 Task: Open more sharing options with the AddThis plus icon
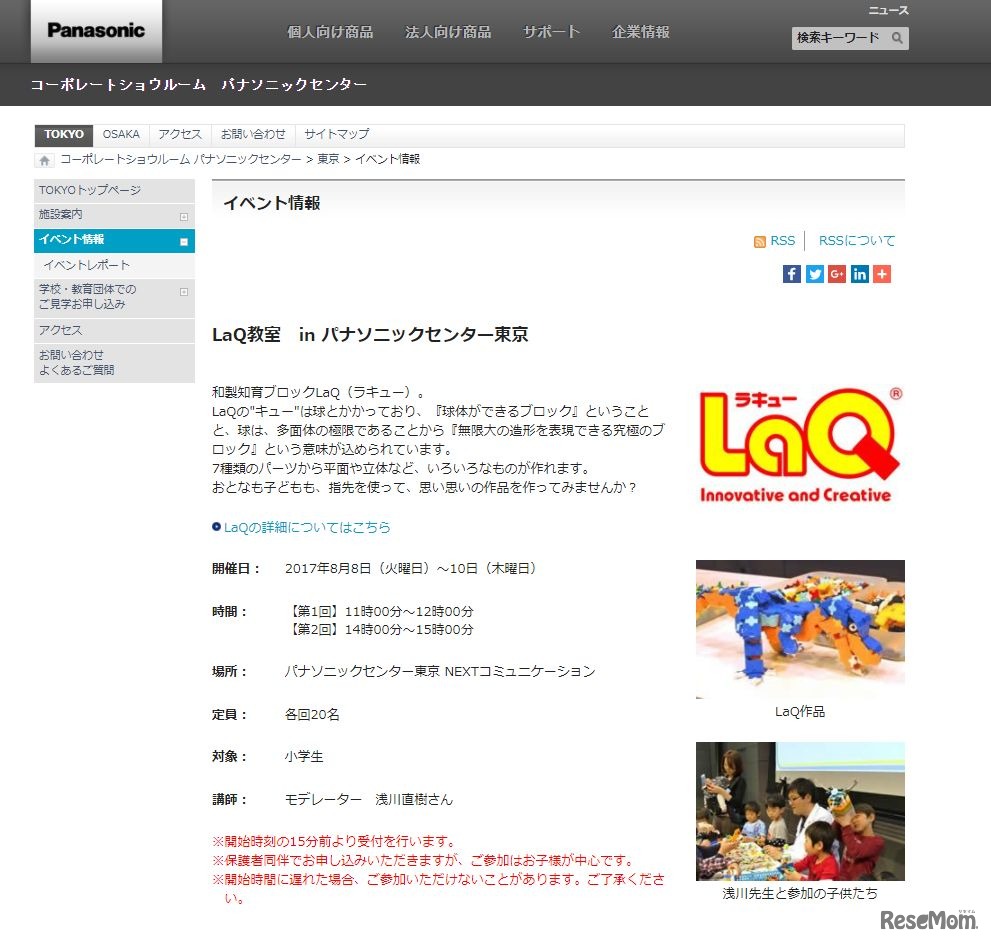[x=882, y=273]
